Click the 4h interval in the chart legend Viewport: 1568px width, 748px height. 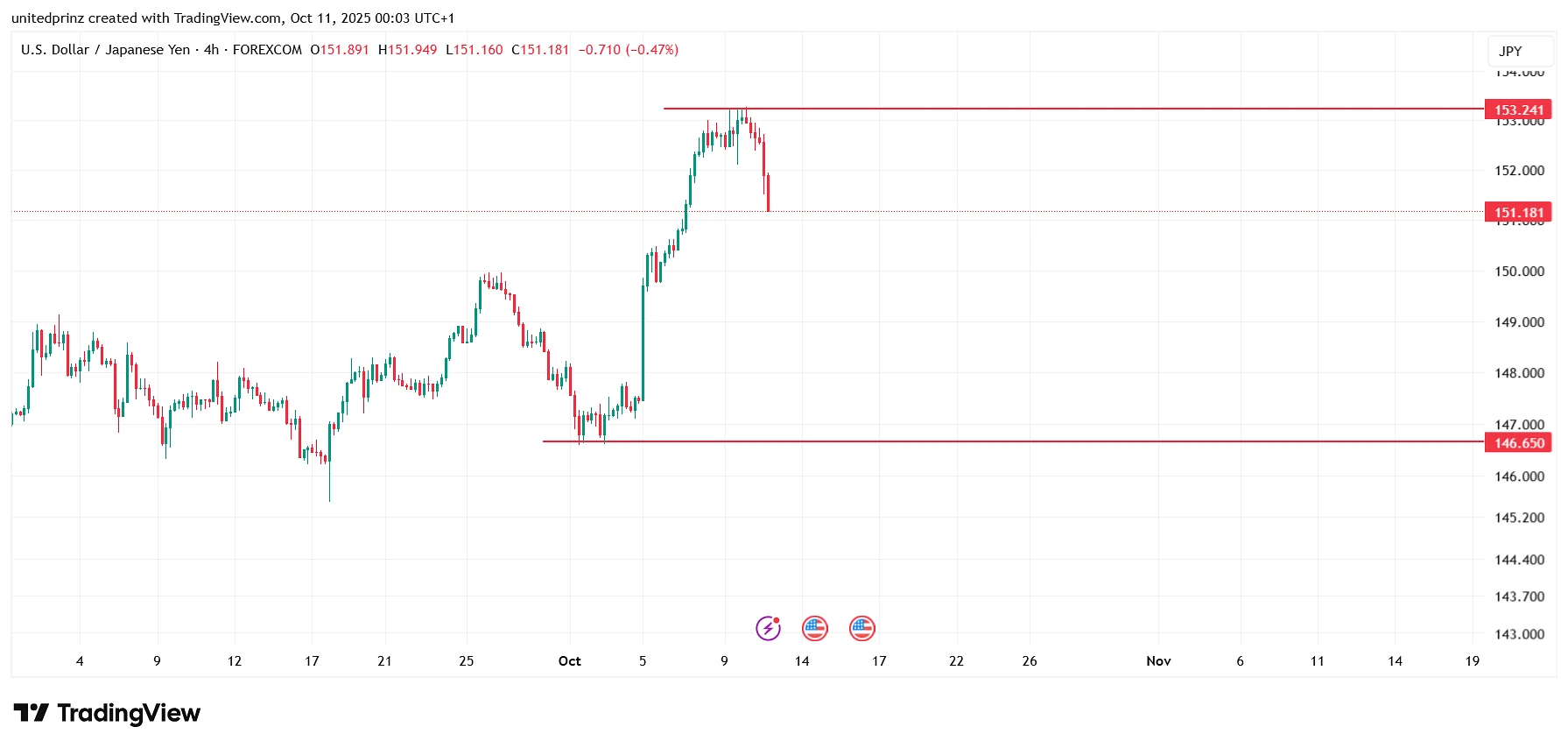click(211, 50)
